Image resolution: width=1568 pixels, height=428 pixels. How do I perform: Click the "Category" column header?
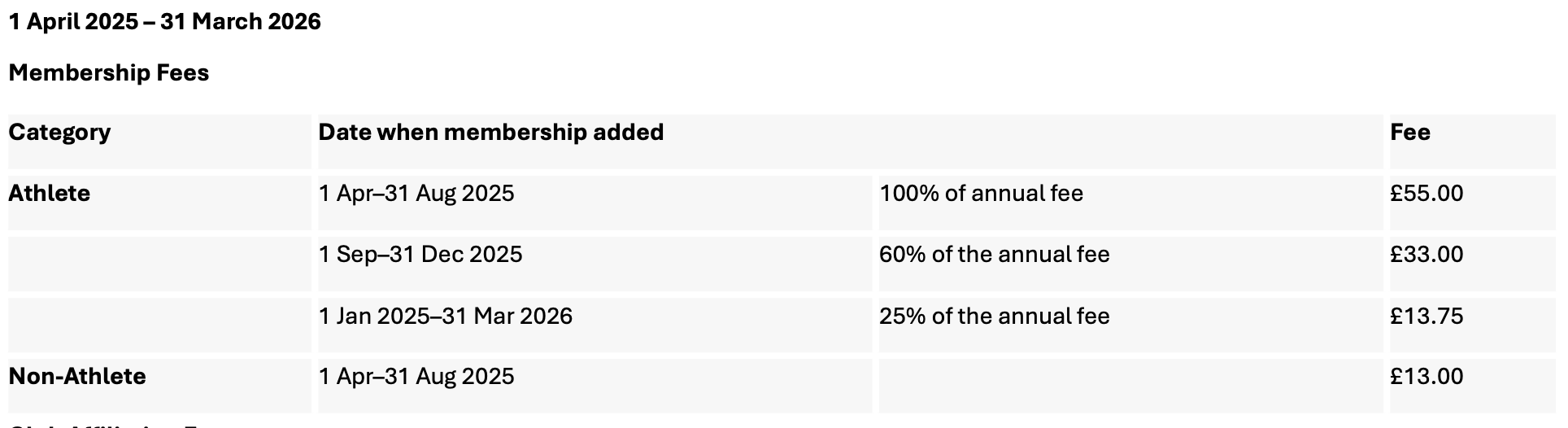59,133
